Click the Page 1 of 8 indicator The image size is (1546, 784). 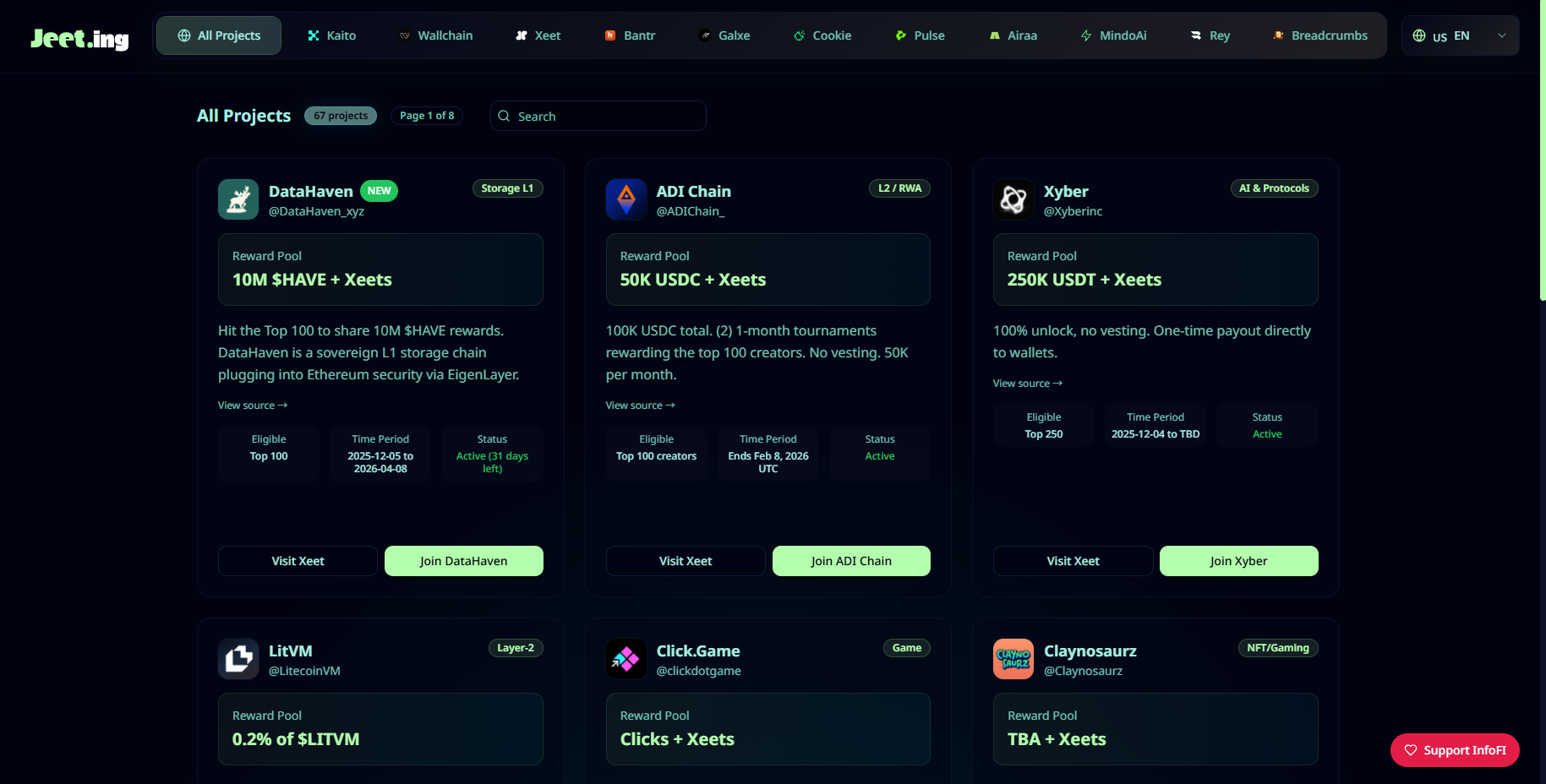[x=427, y=116]
